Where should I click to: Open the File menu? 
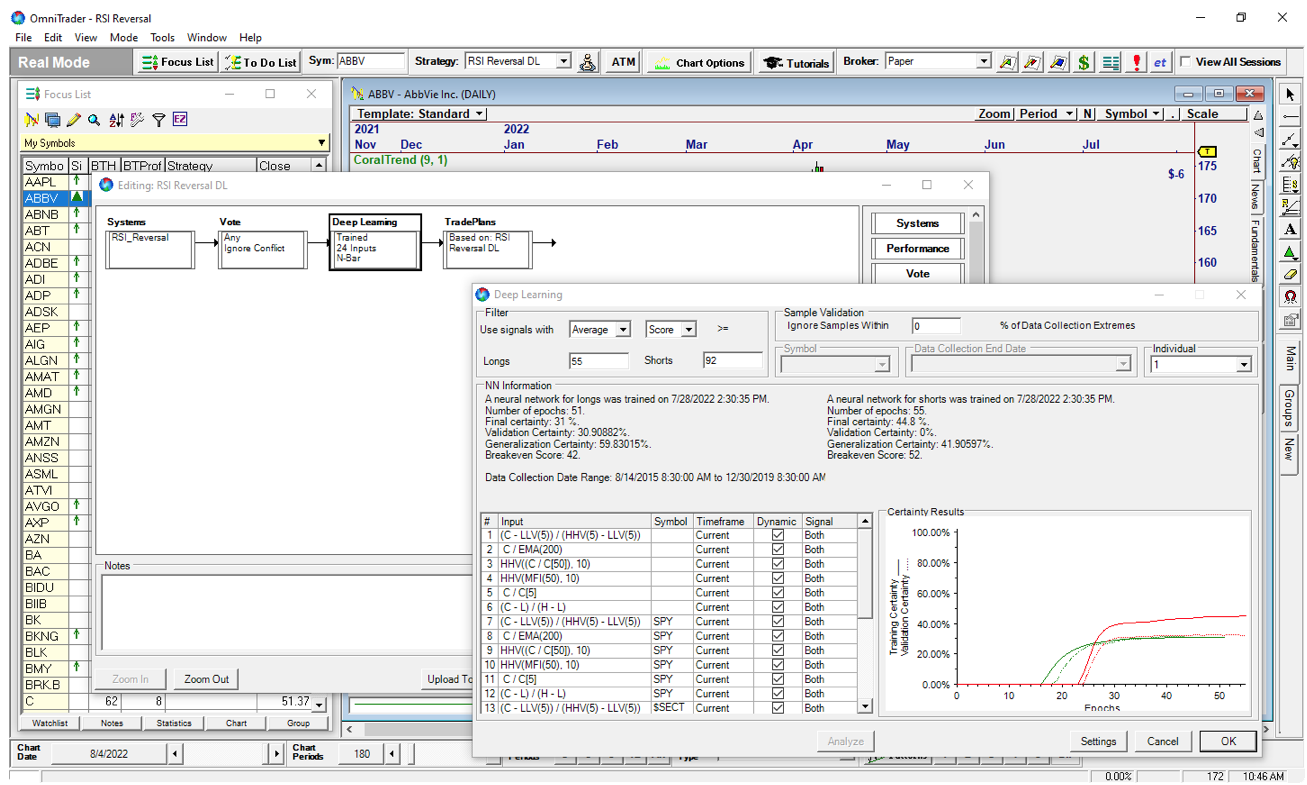(x=23, y=37)
